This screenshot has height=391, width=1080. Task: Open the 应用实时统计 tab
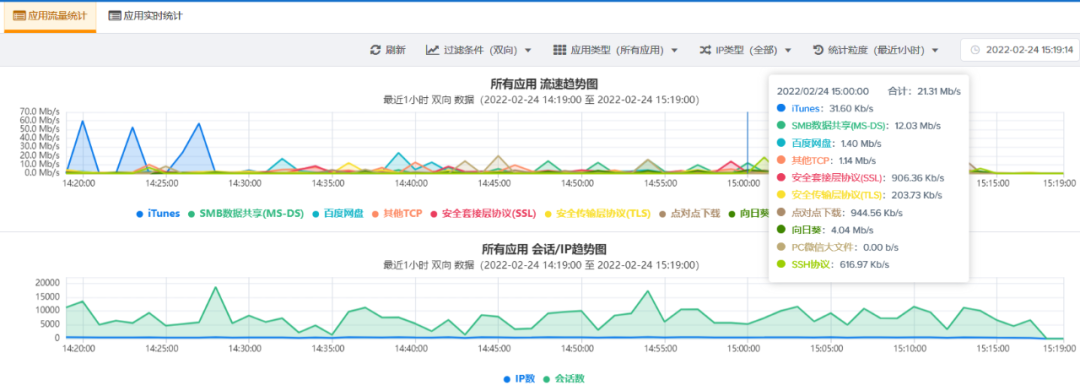[145, 16]
